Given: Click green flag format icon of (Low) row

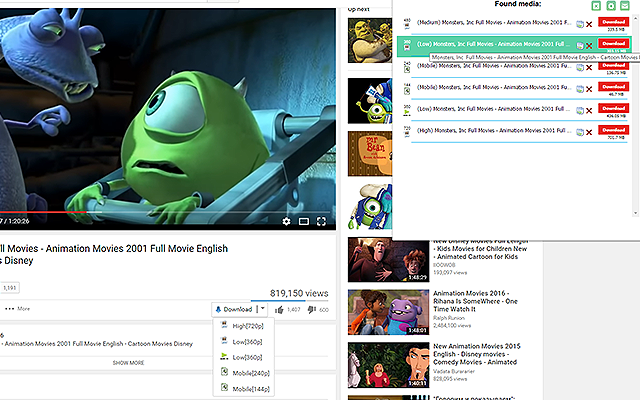Looking at the screenshot, I should (x=407, y=110).
